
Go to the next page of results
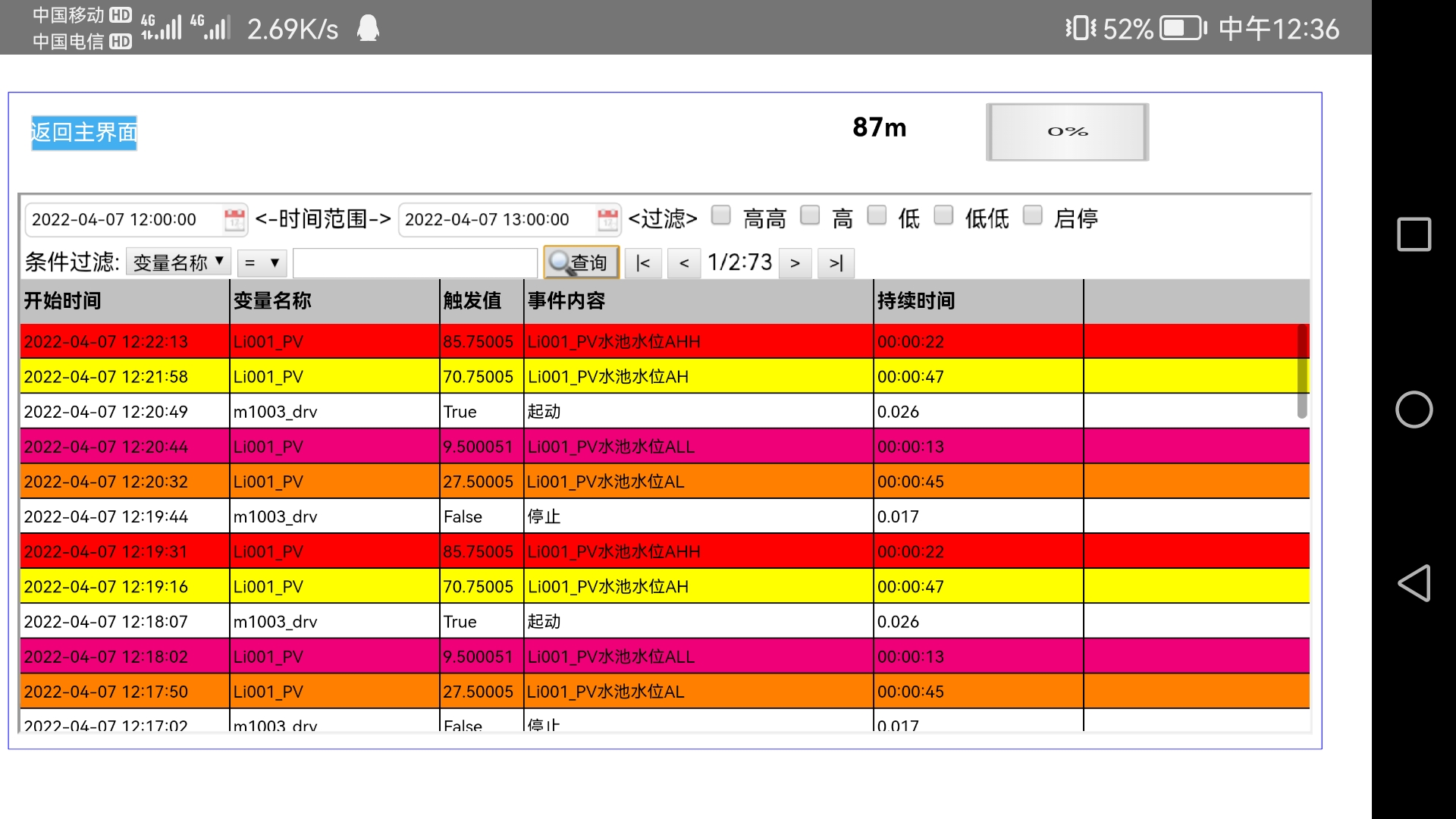point(795,263)
